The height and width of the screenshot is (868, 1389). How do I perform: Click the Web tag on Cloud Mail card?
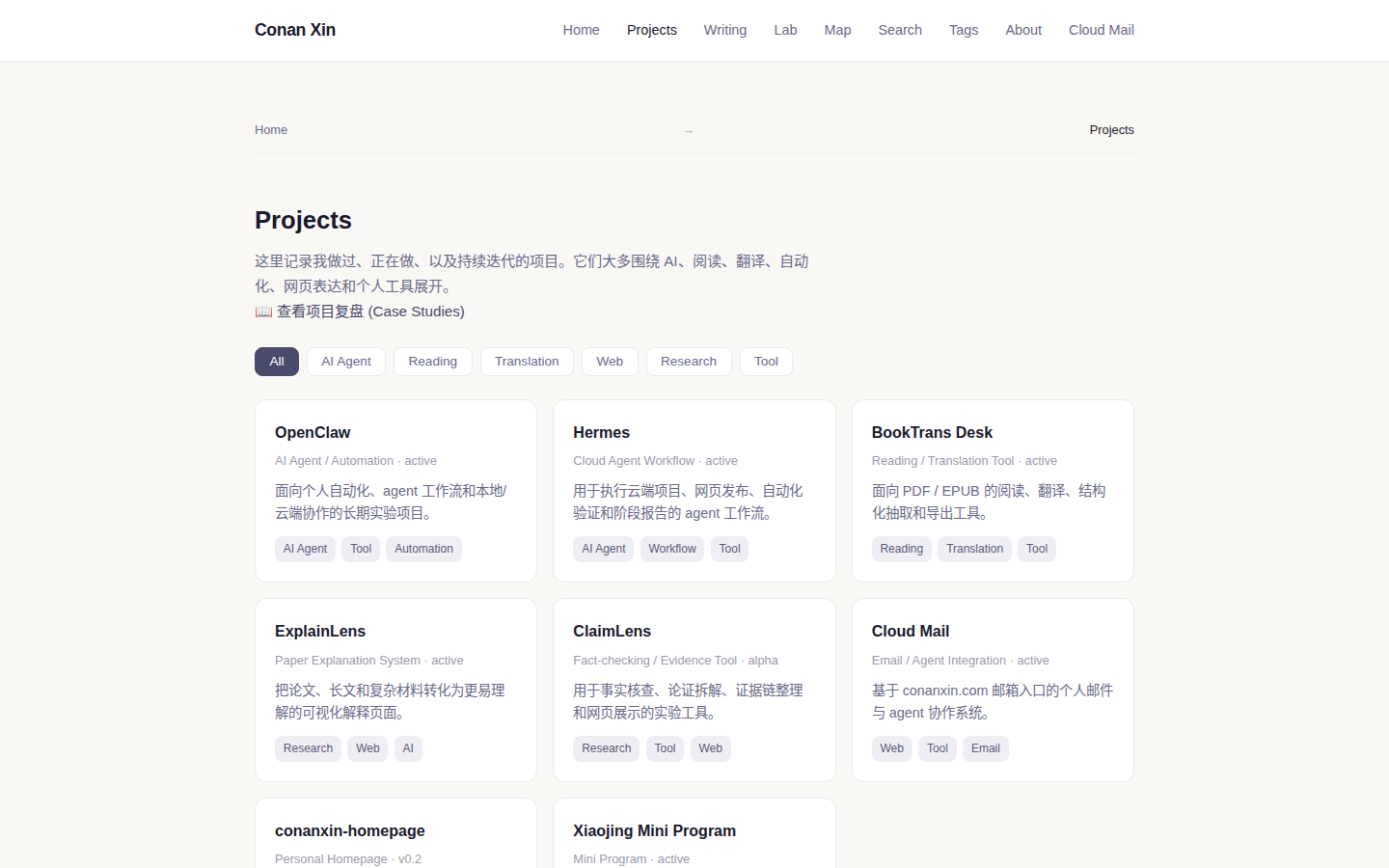coord(892,748)
